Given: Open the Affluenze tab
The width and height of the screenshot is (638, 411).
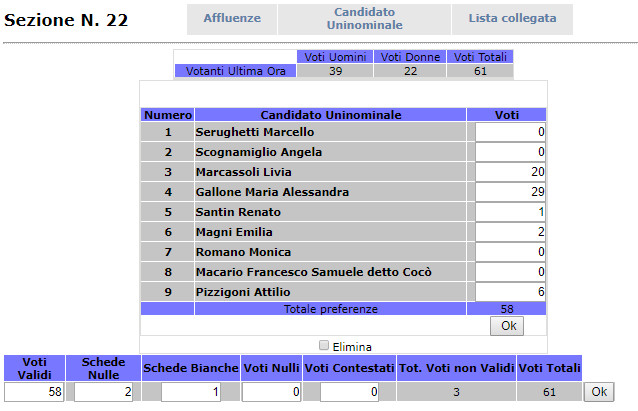Looking at the screenshot, I should (x=232, y=19).
